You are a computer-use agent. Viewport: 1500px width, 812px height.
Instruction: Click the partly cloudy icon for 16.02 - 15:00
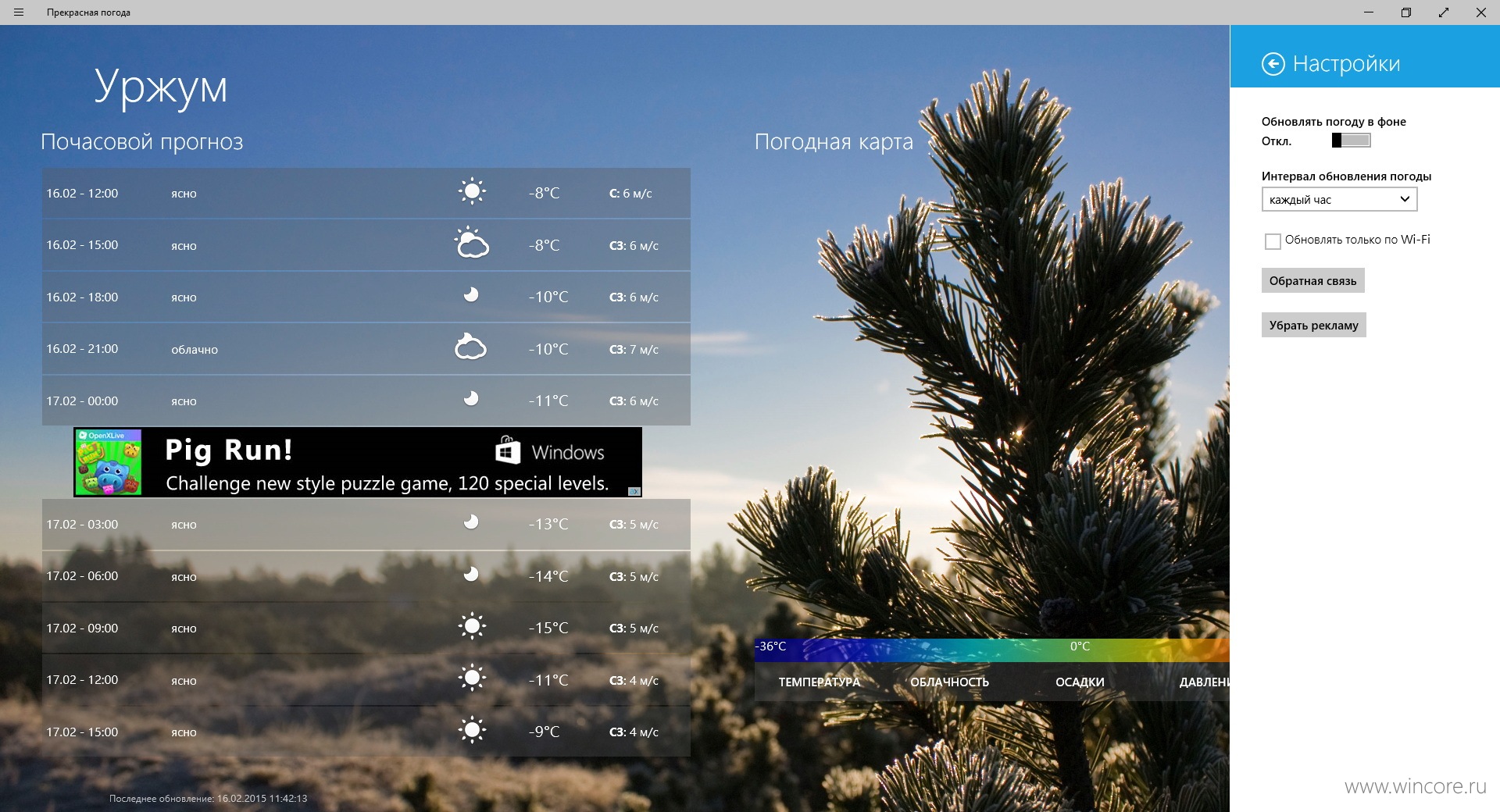pyautogui.click(x=472, y=243)
